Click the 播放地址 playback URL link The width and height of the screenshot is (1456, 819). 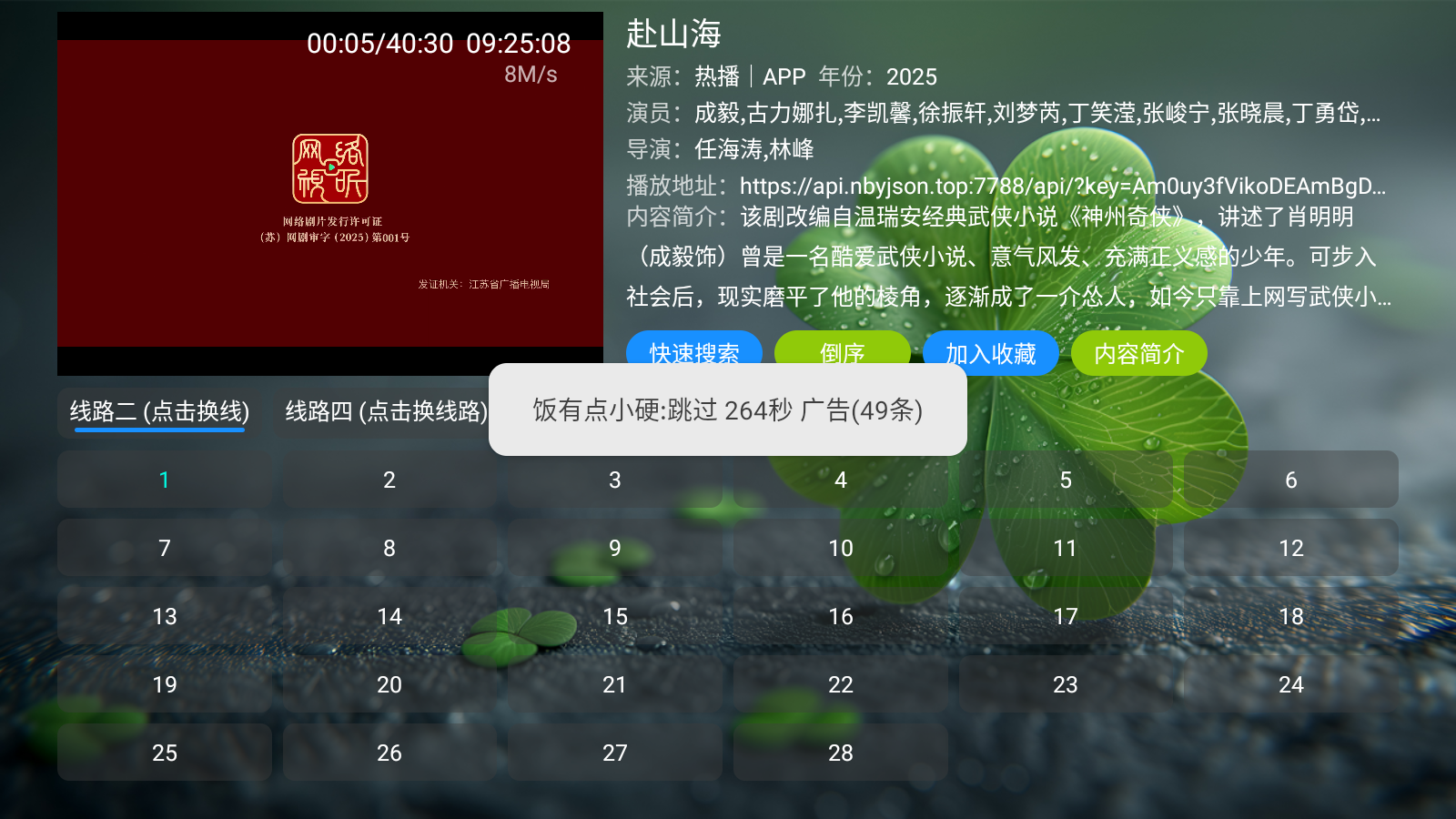(1061, 187)
